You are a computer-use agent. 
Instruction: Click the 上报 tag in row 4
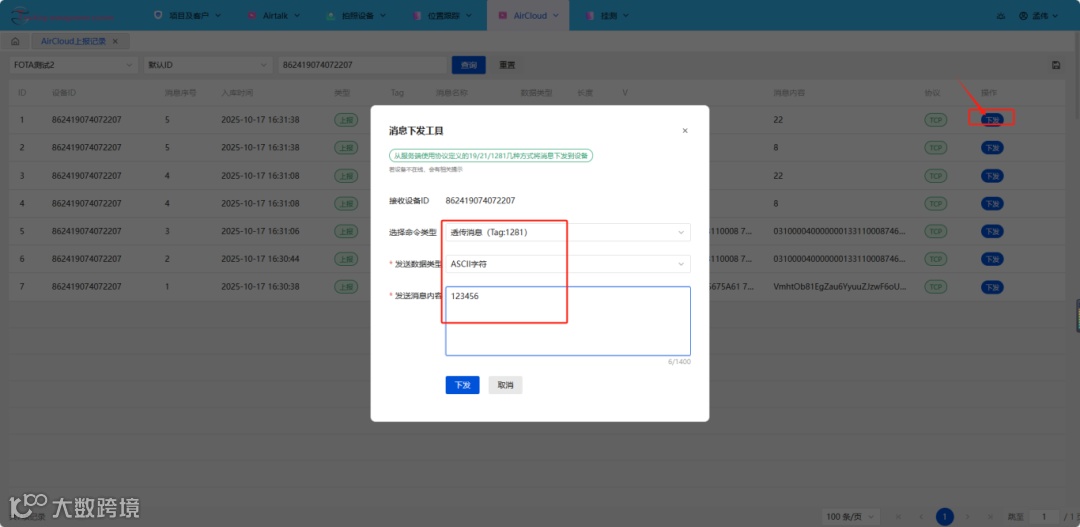(346, 203)
